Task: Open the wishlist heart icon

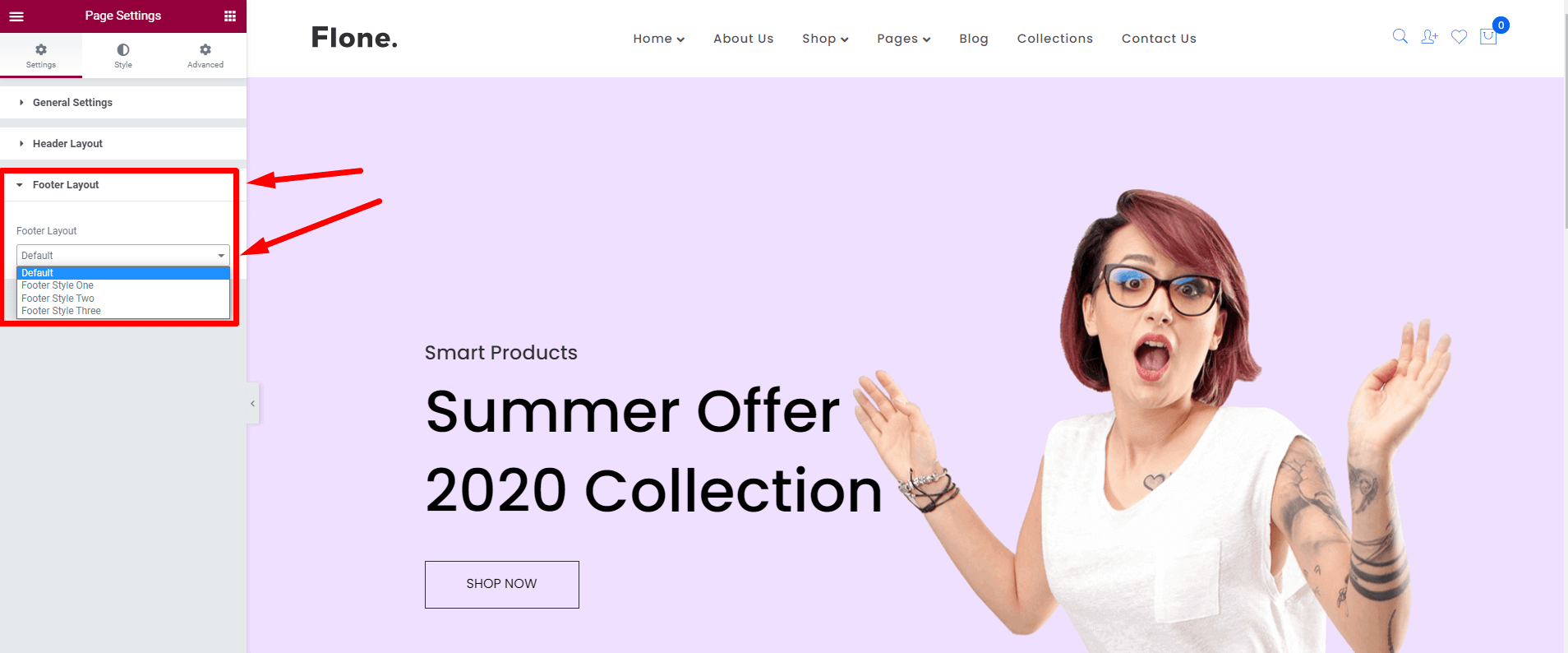Action: (x=1459, y=36)
